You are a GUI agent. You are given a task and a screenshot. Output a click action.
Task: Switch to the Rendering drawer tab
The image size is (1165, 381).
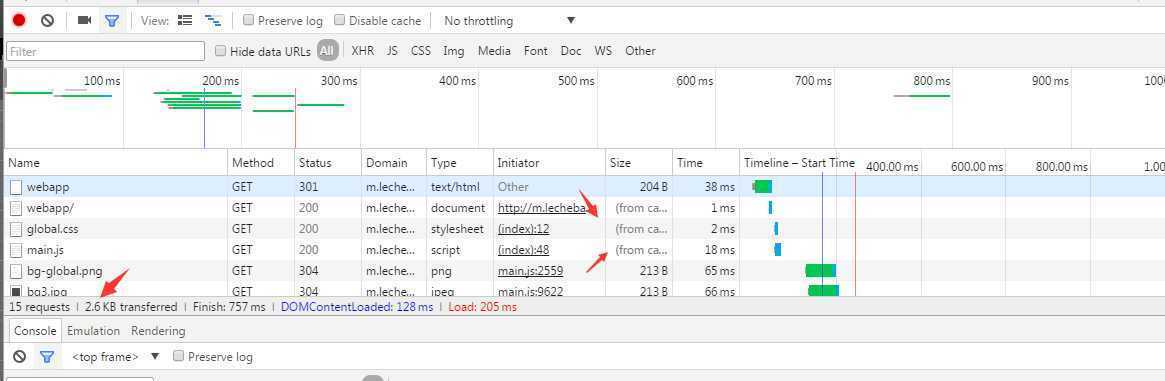point(158,330)
